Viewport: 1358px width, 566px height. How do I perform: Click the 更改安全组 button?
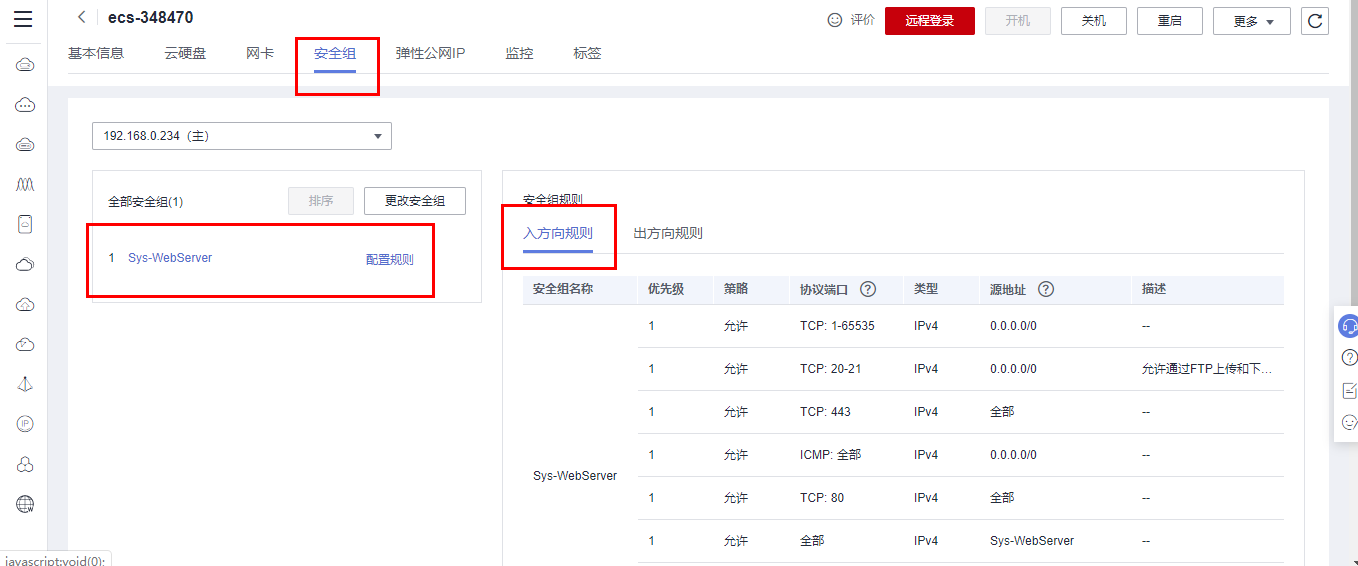(415, 201)
